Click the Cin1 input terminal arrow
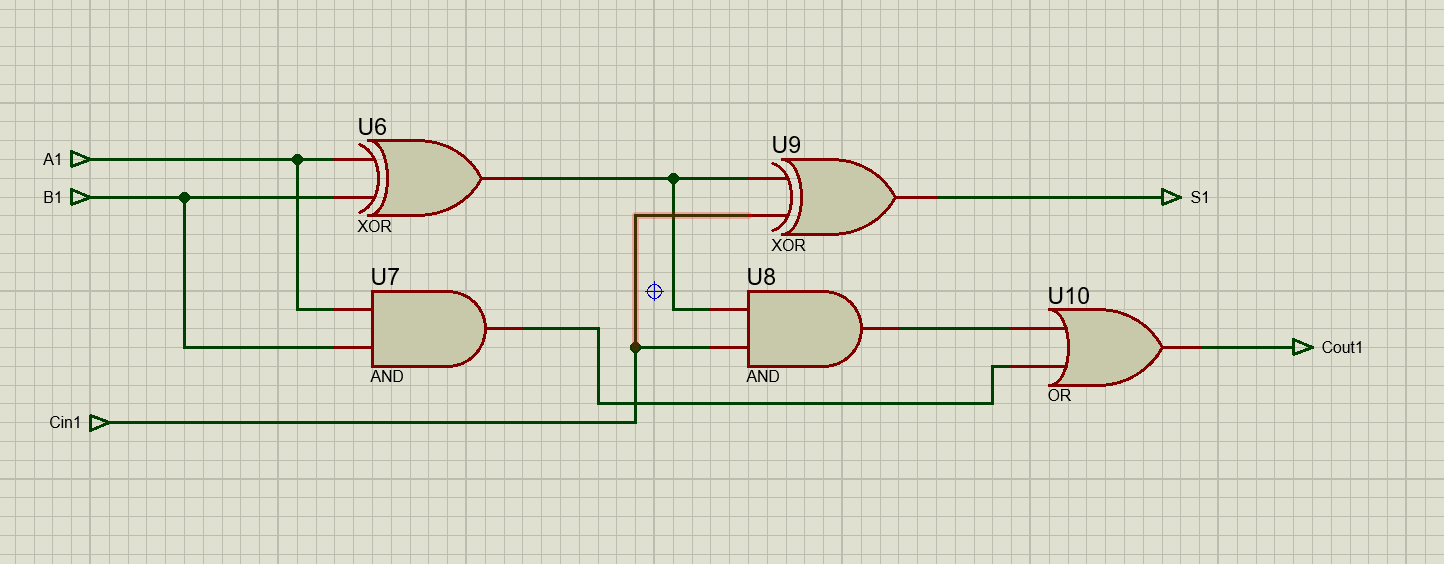The width and height of the screenshot is (1444, 564). pos(99,423)
